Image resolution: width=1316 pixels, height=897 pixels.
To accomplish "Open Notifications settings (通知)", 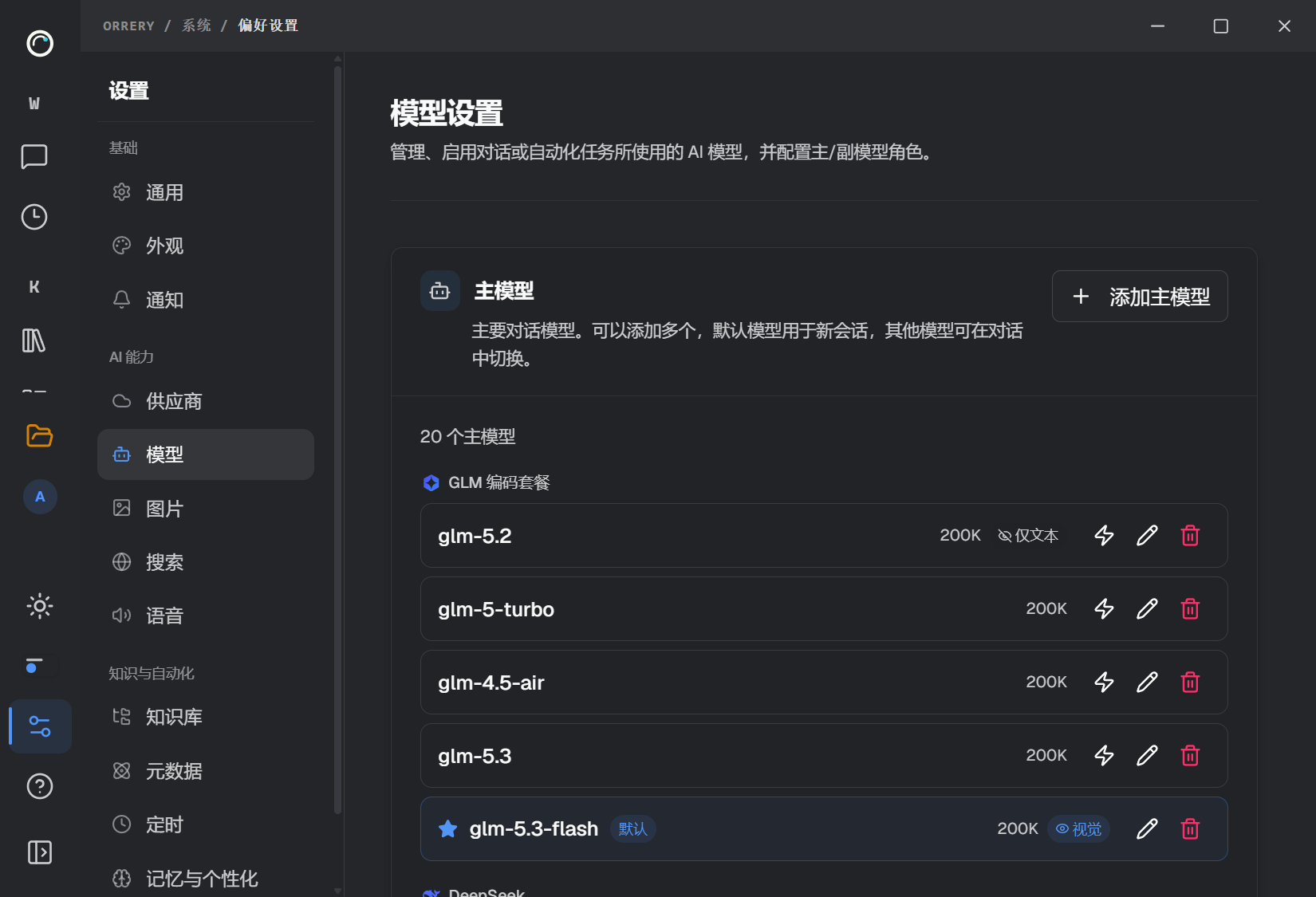I will [x=206, y=300].
